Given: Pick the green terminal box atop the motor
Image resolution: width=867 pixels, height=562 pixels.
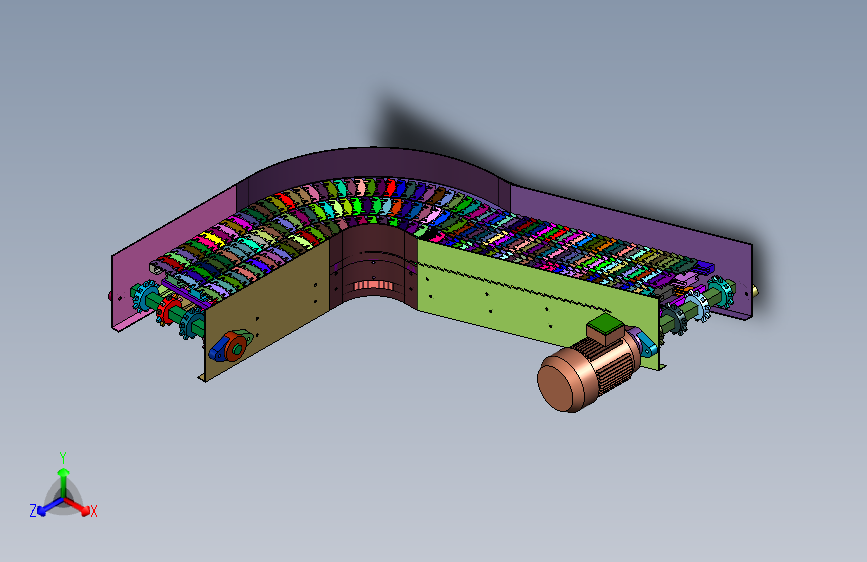Looking at the screenshot, I should pos(605,327).
